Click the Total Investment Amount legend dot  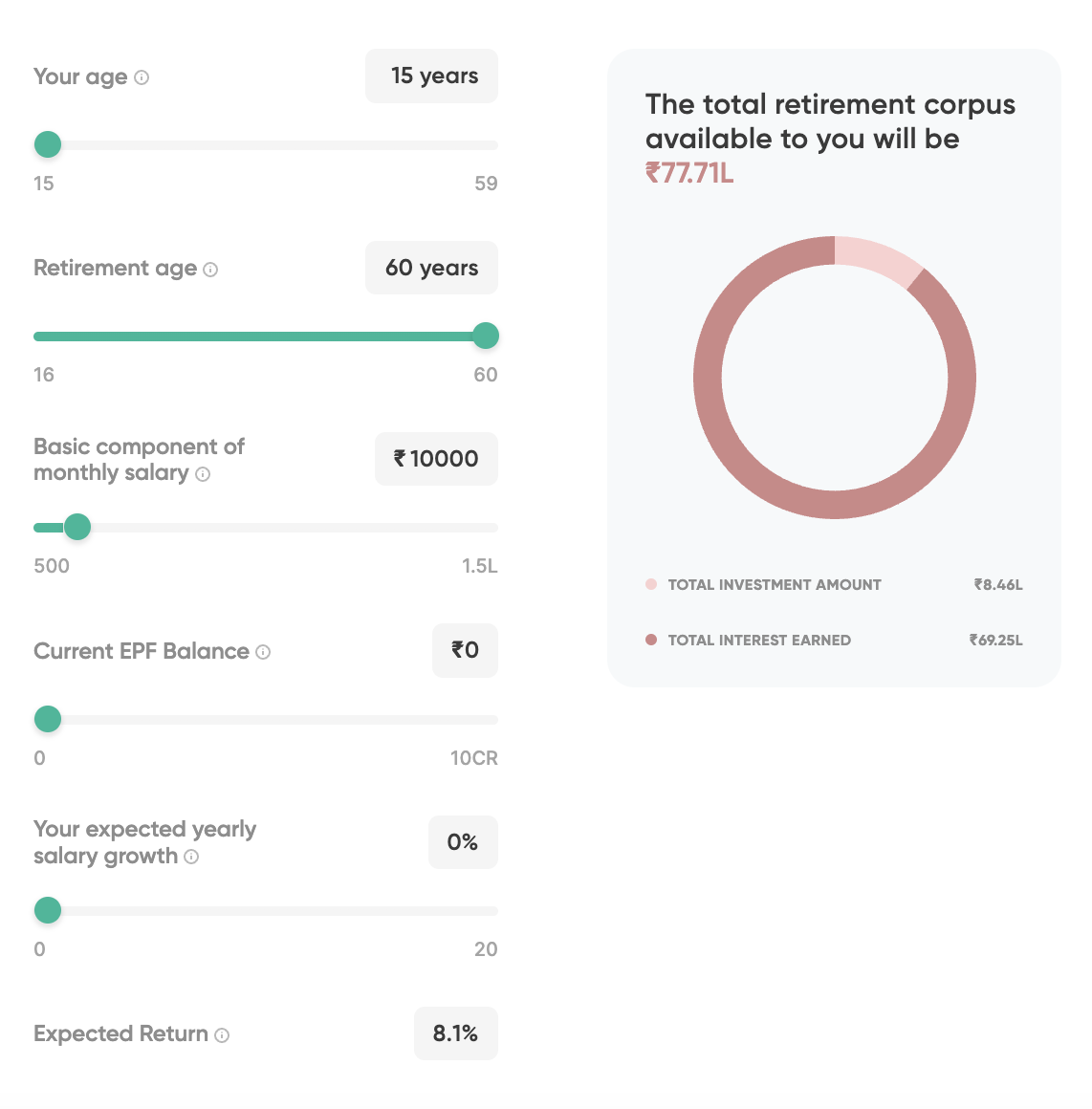click(651, 584)
